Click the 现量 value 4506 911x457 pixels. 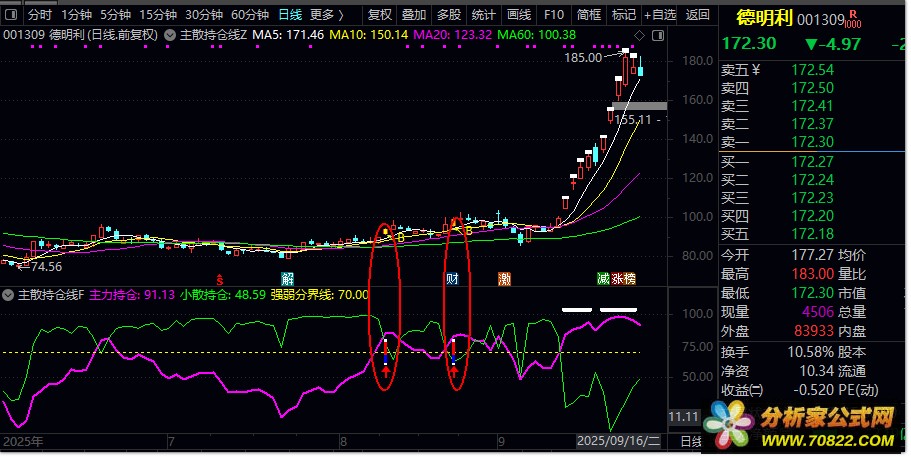coord(818,312)
